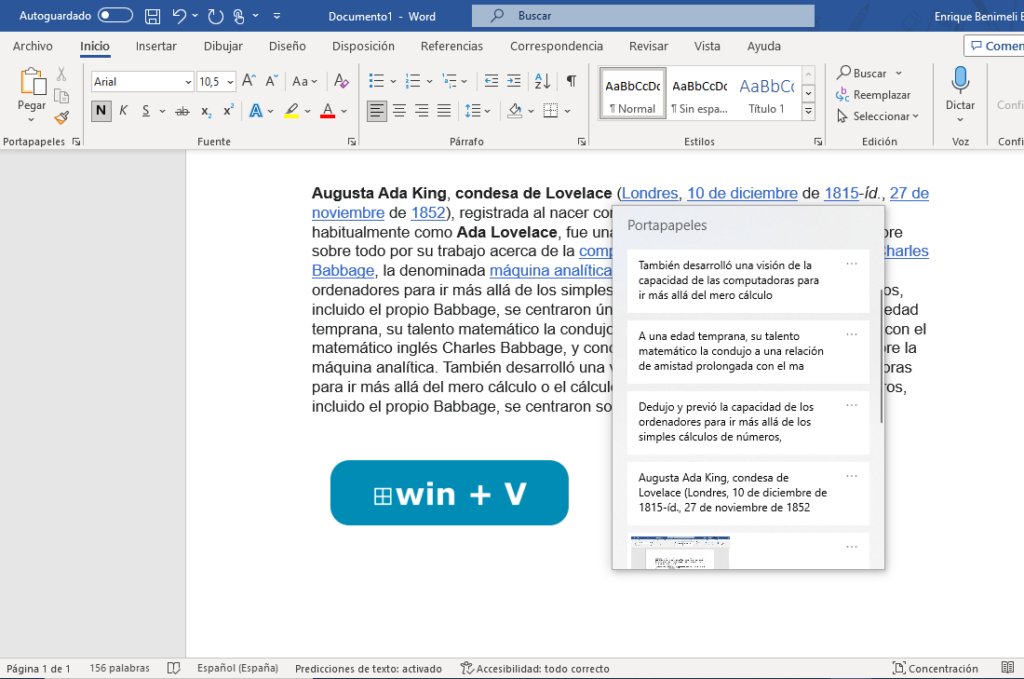The width and height of the screenshot is (1024, 679).
Task: Apply the Título 1 style
Action: 767,94
